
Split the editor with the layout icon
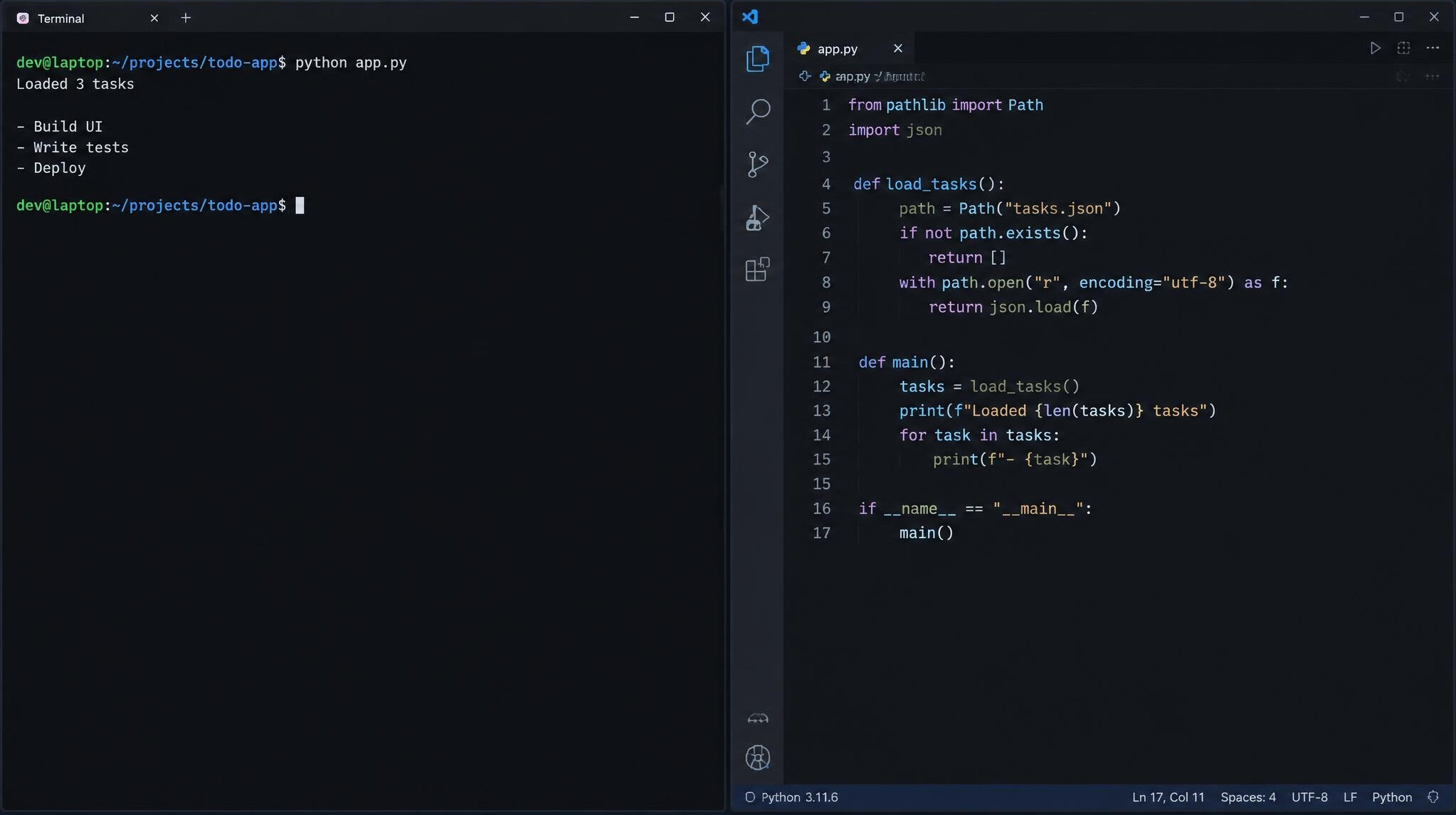[x=1403, y=48]
